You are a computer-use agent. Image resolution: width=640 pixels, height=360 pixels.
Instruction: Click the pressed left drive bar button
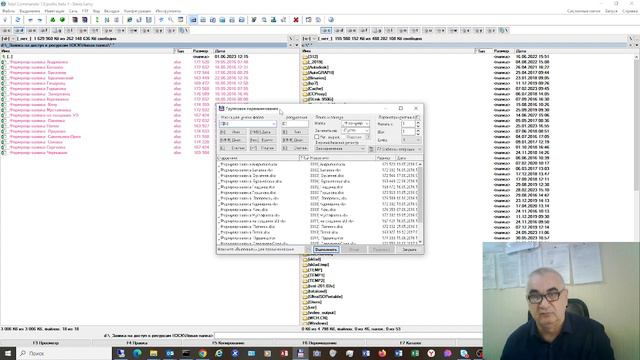click(x=20, y=31)
